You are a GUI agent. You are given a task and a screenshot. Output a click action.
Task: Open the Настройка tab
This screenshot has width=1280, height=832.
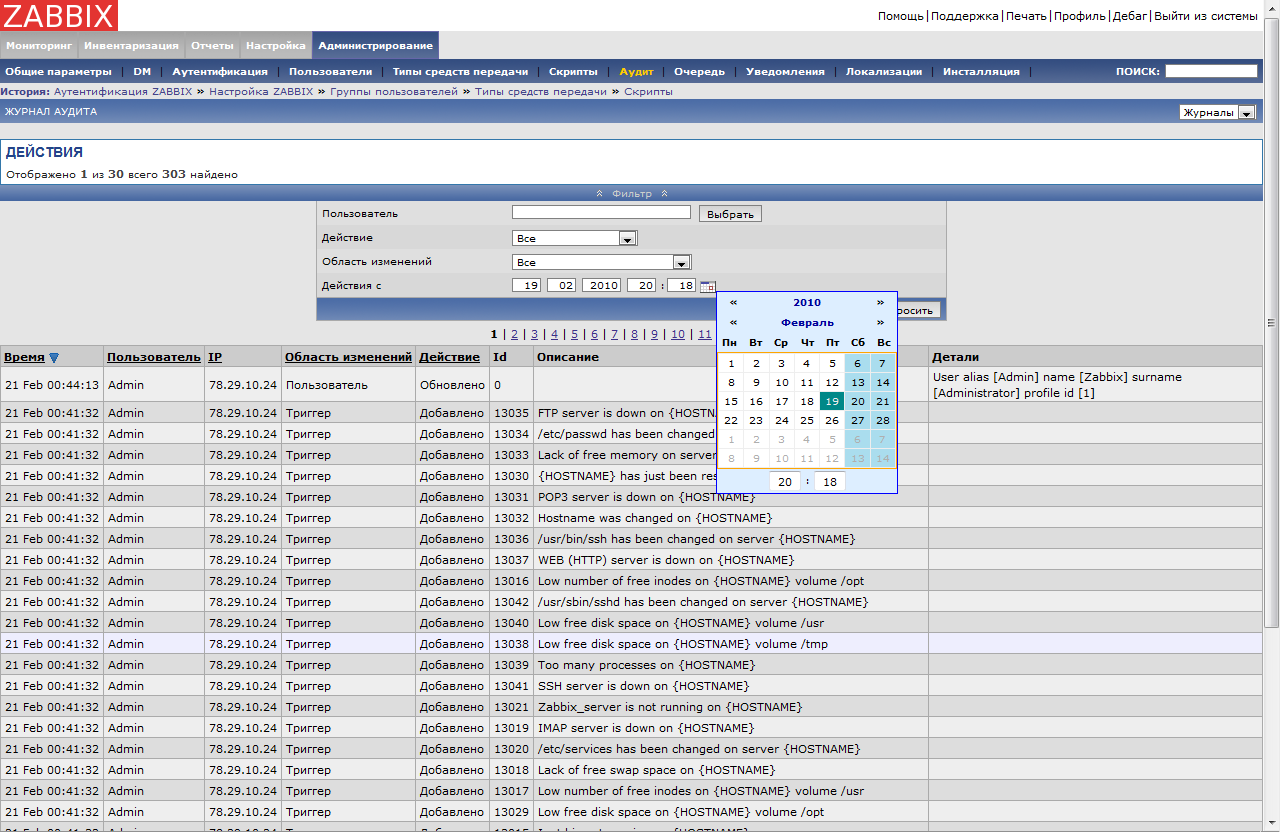275,45
